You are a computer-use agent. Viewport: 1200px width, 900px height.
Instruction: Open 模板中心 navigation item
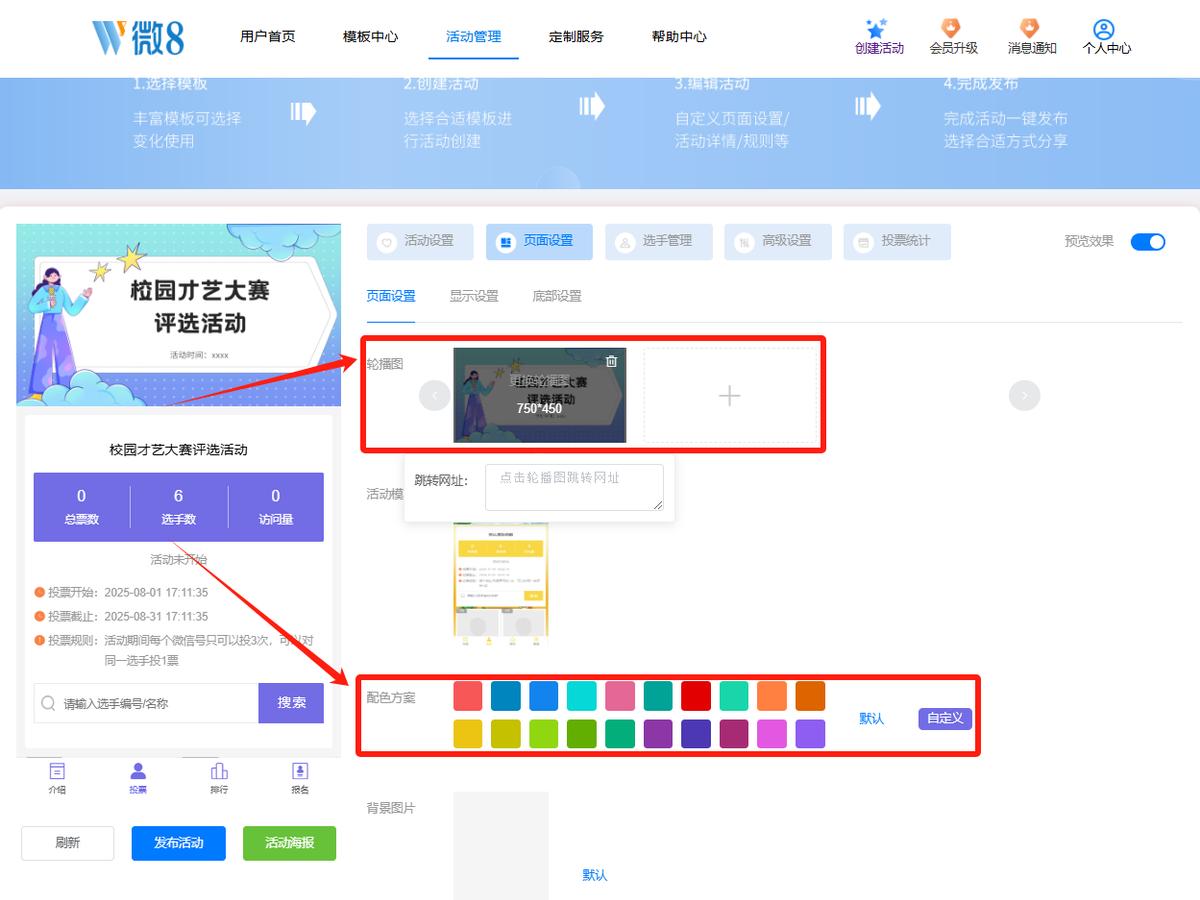tap(370, 36)
